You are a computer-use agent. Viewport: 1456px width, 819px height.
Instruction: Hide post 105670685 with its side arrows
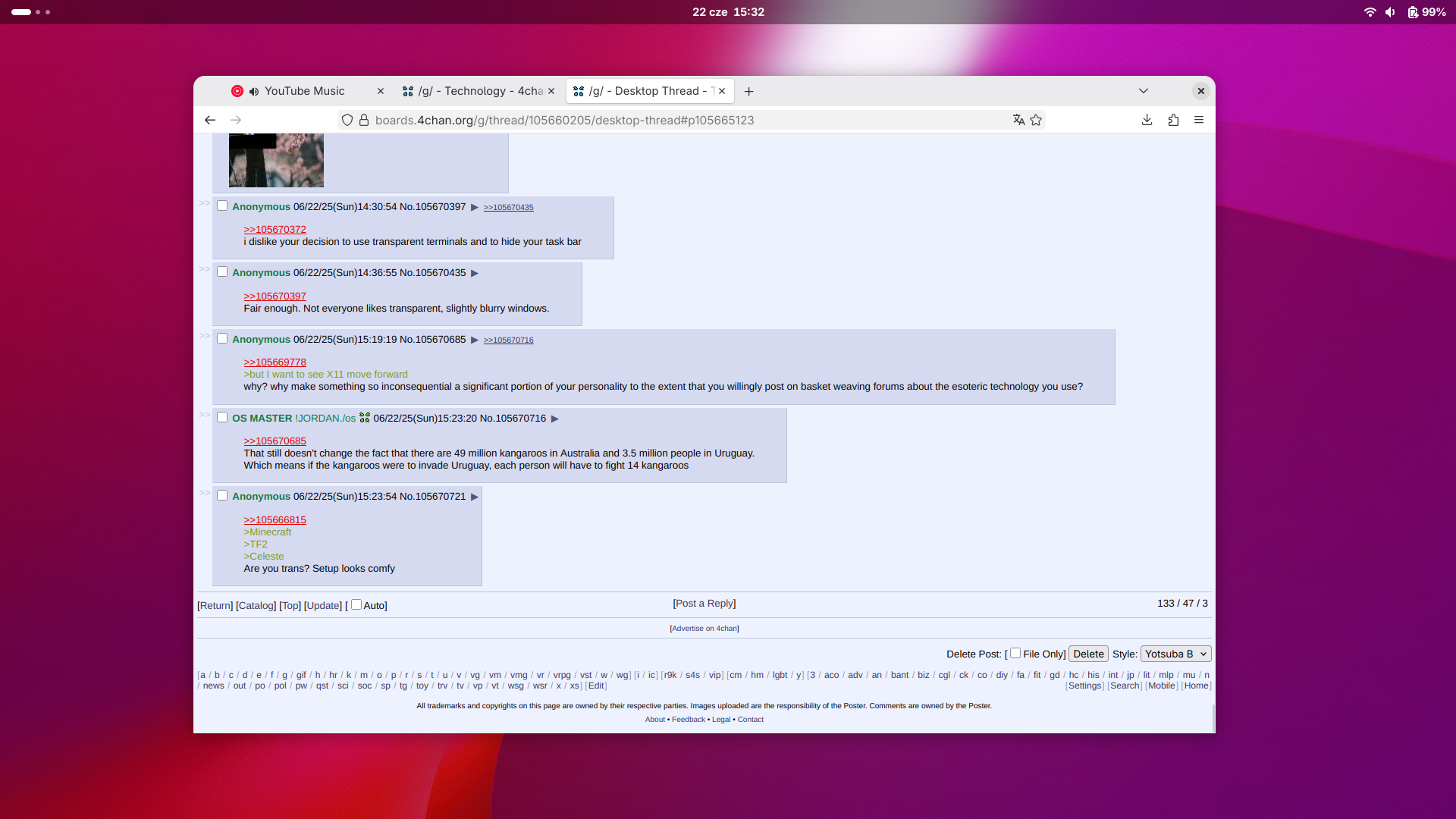coord(204,336)
